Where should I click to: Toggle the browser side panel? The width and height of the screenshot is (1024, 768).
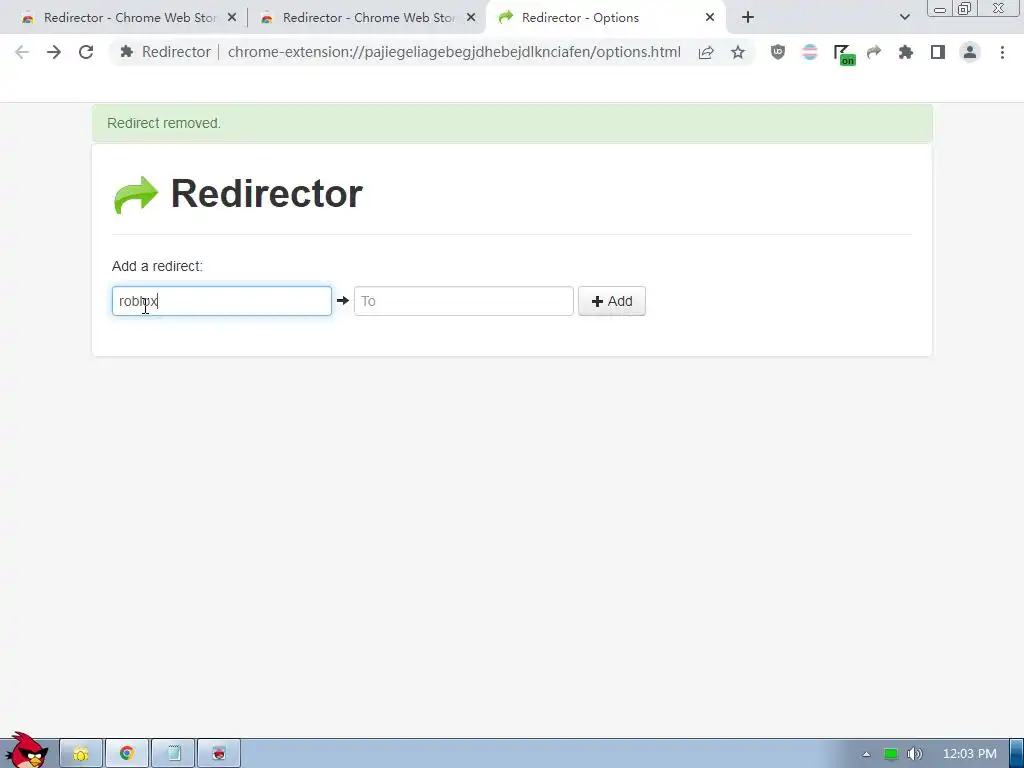(x=938, y=52)
